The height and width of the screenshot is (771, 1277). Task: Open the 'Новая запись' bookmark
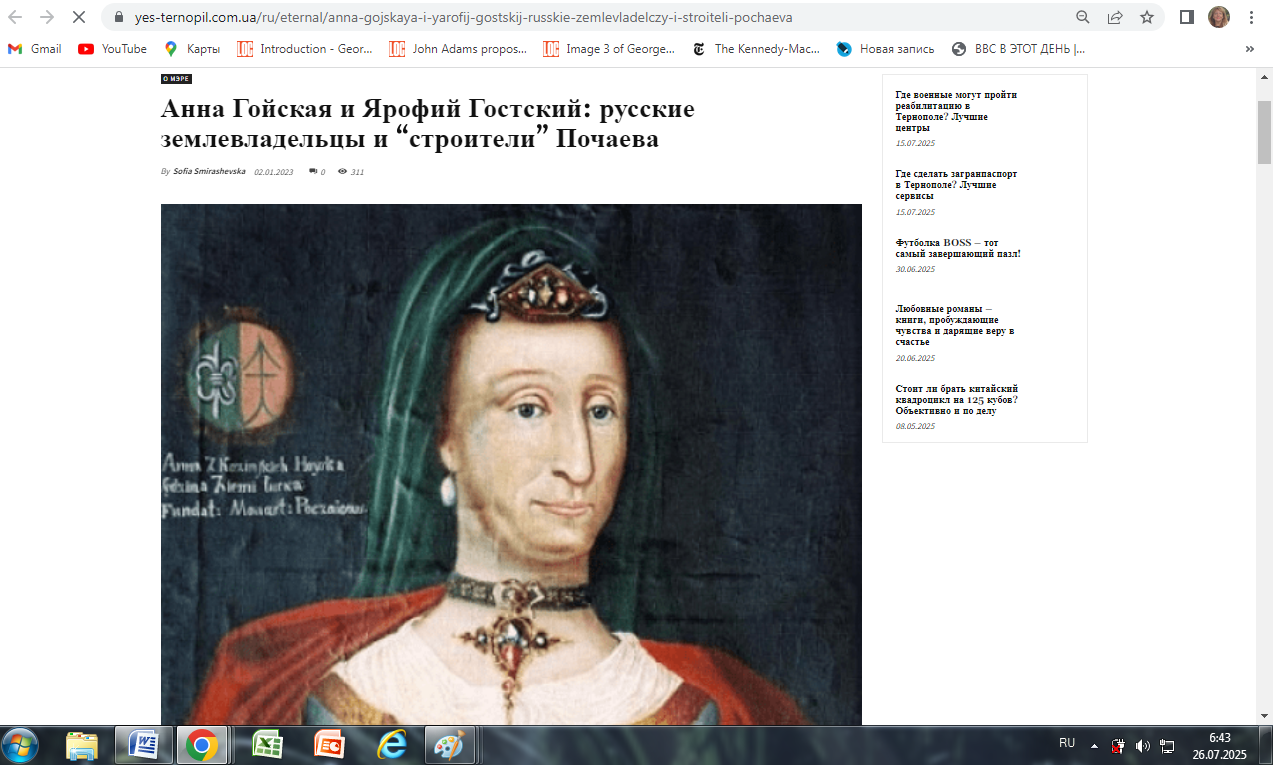pyautogui.click(x=886, y=49)
